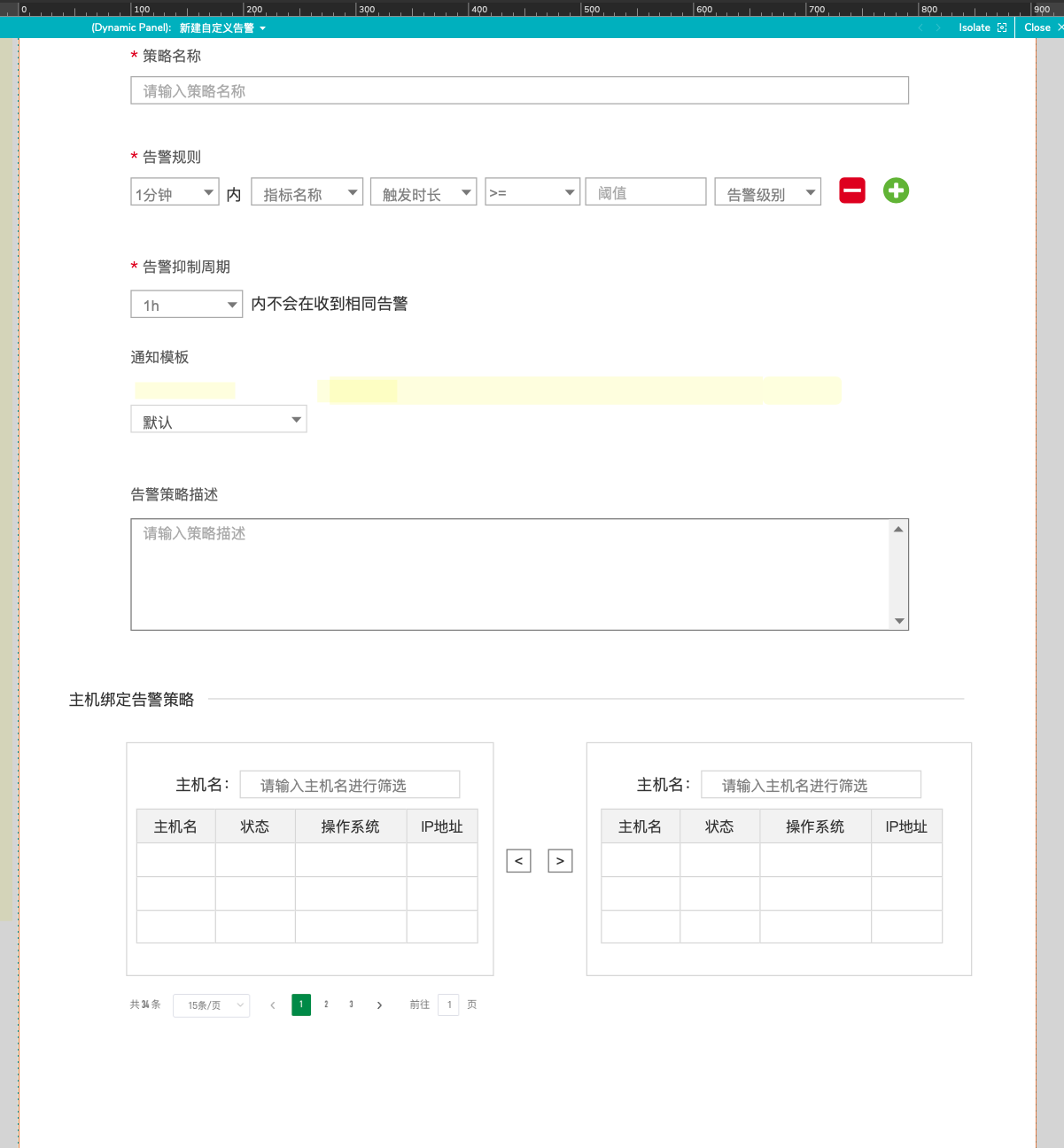Click the Isolate icon in header
Viewport: 1064px width, 1148px height.
[1002, 27]
